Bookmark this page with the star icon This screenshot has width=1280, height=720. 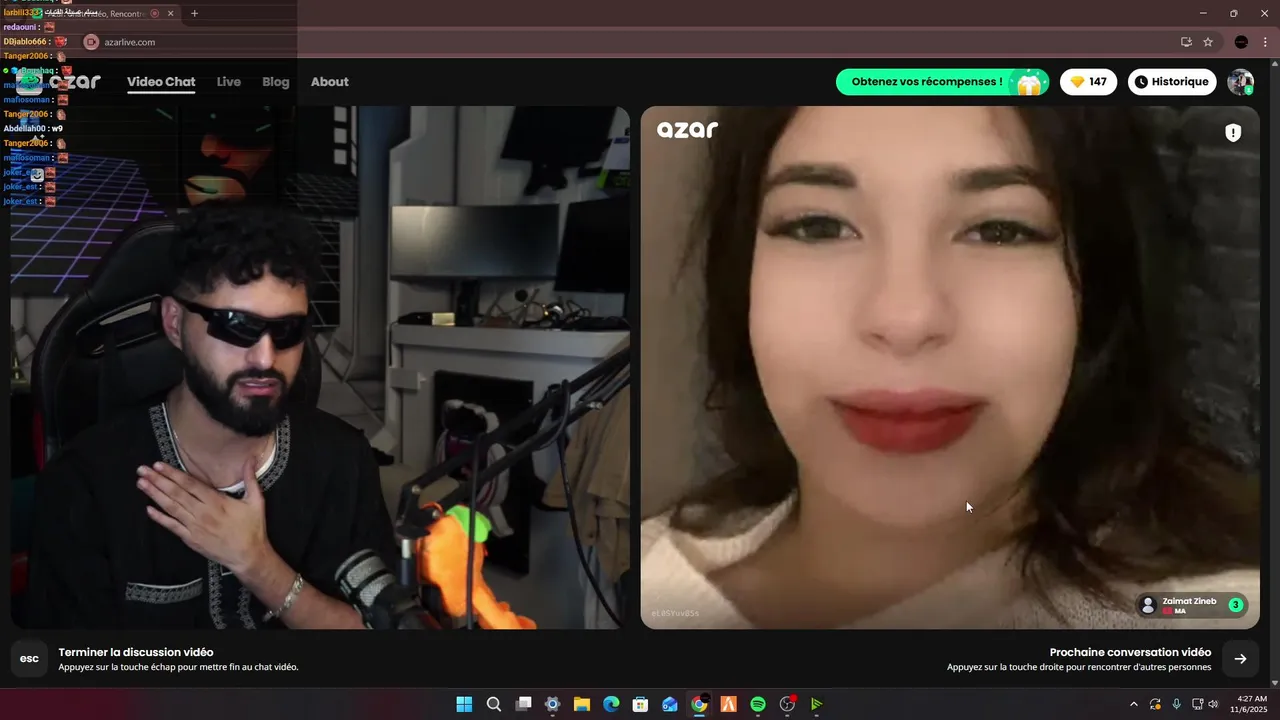tap(1208, 42)
